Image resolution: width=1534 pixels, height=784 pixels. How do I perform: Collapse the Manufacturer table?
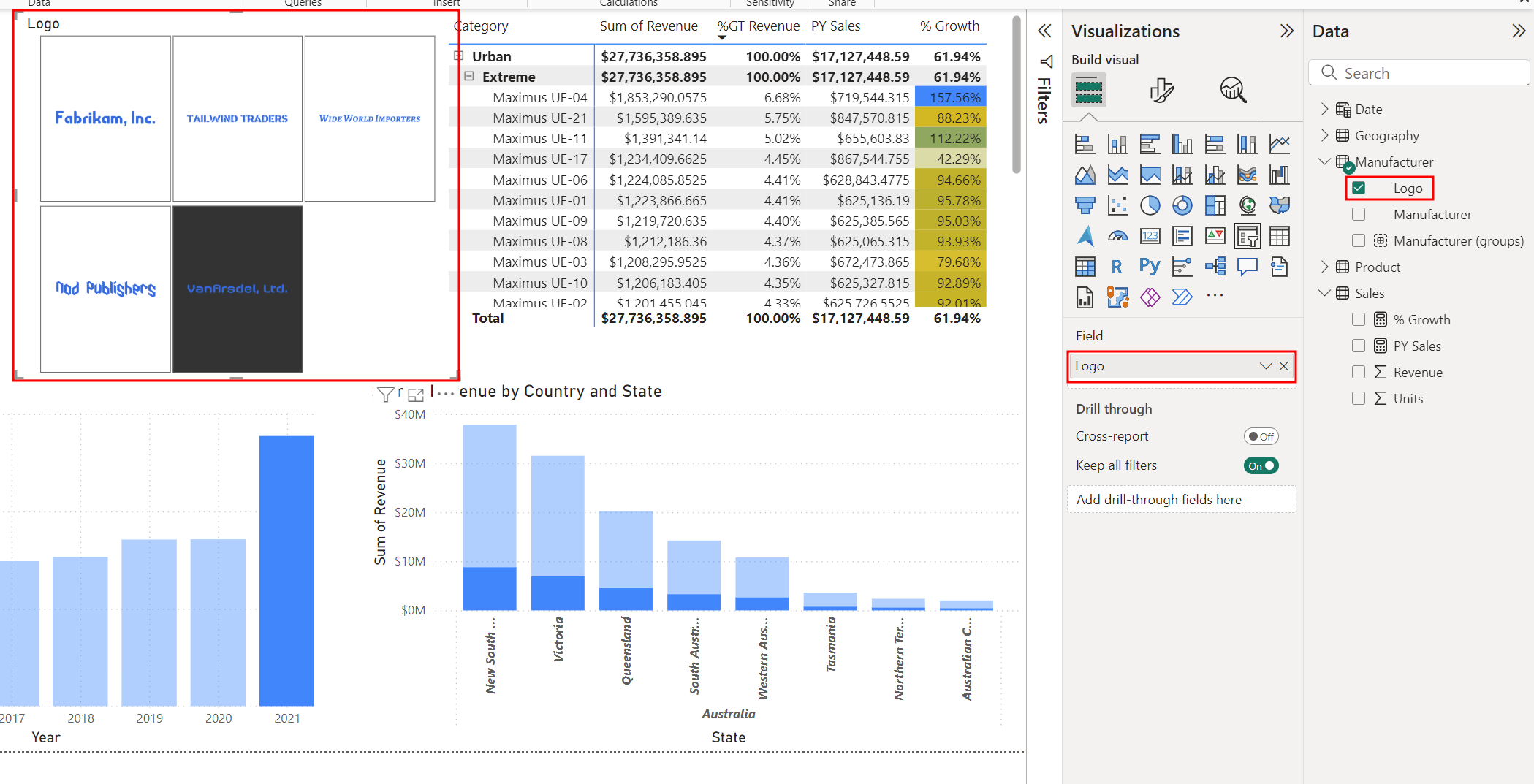(x=1325, y=162)
